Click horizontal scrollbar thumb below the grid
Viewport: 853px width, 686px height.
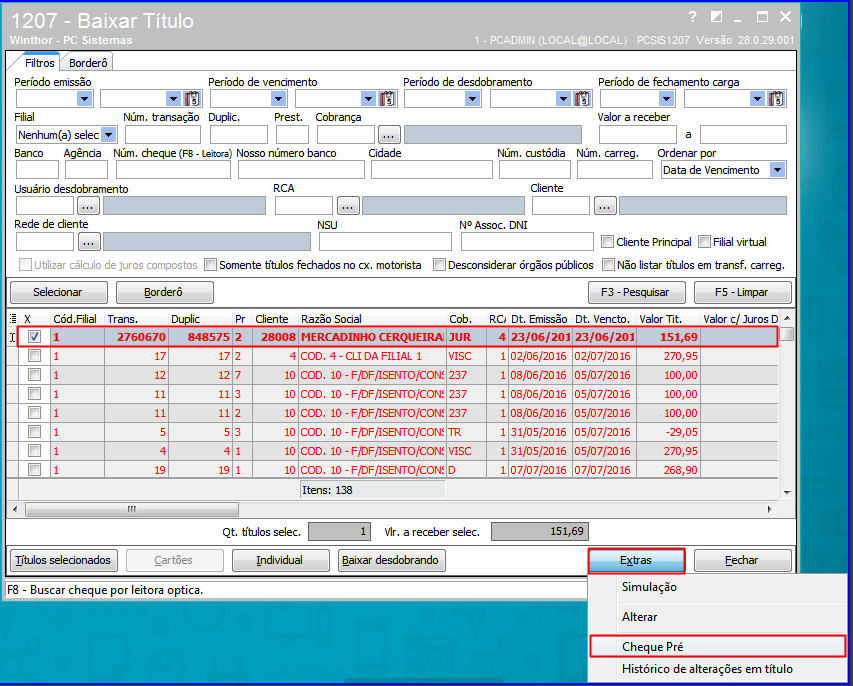click(132, 509)
